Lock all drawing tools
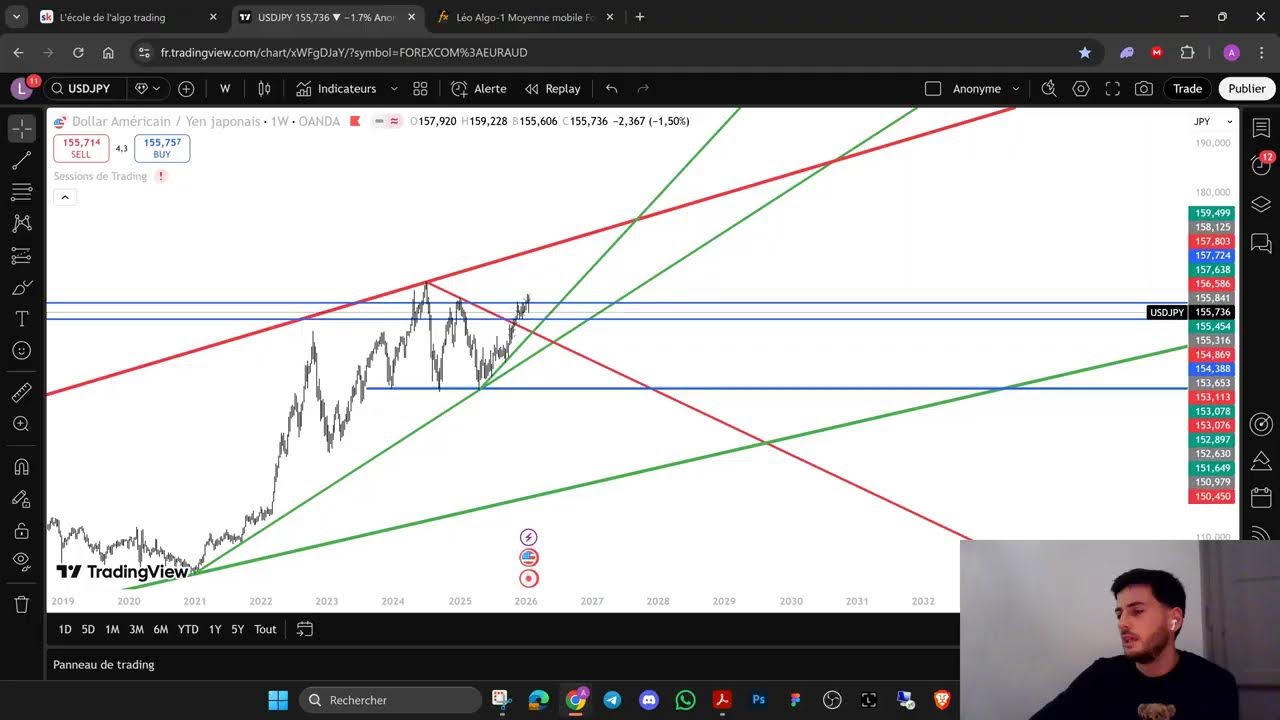Viewport: 1280px width, 720px height. [21, 531]
